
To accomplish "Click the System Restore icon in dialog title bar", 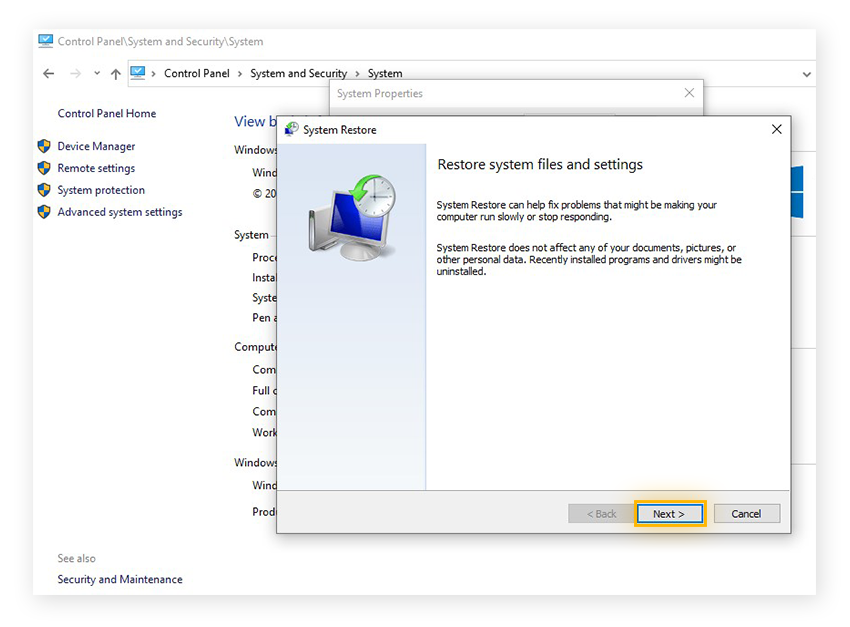I will [x=291, y=129].
